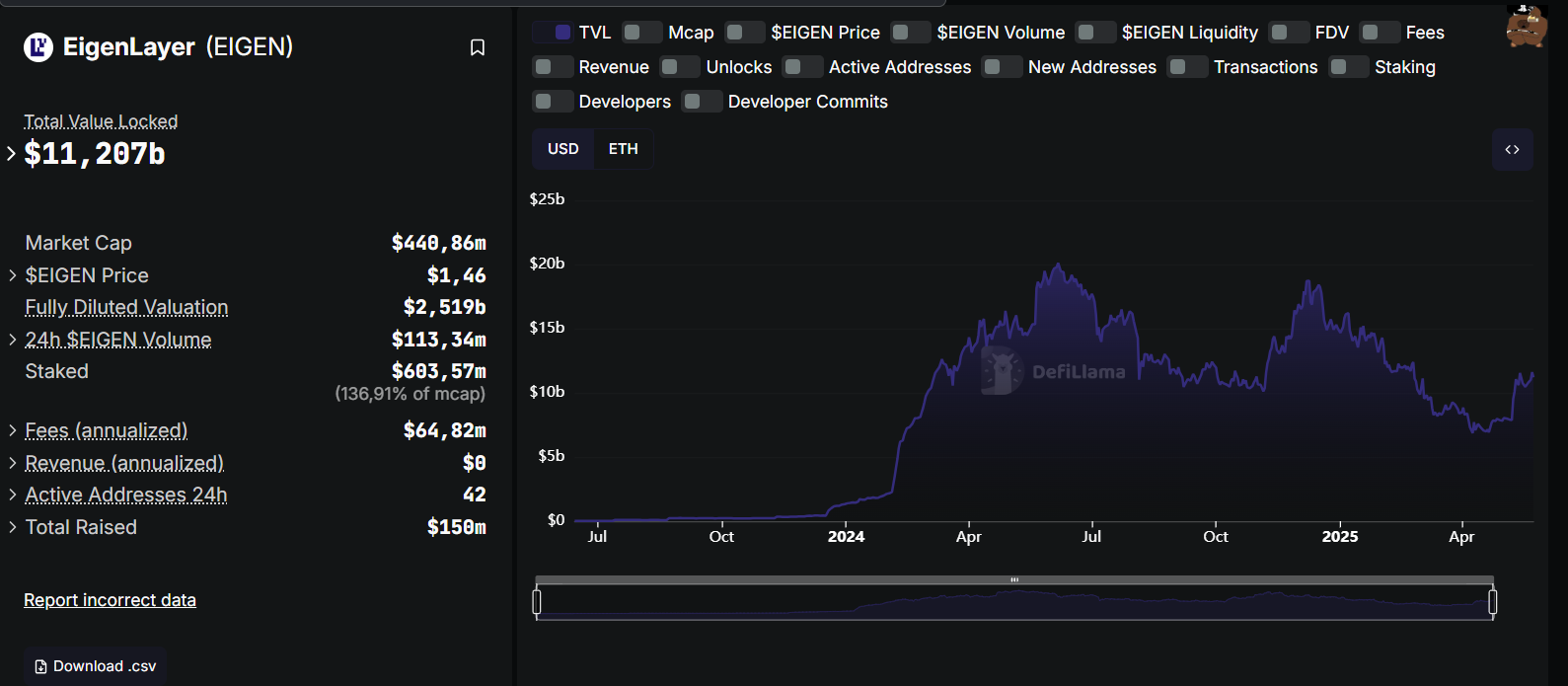Toggle the Developer Commits series
The height and width of the screenshot is (686, 1568).
point(703,102)
